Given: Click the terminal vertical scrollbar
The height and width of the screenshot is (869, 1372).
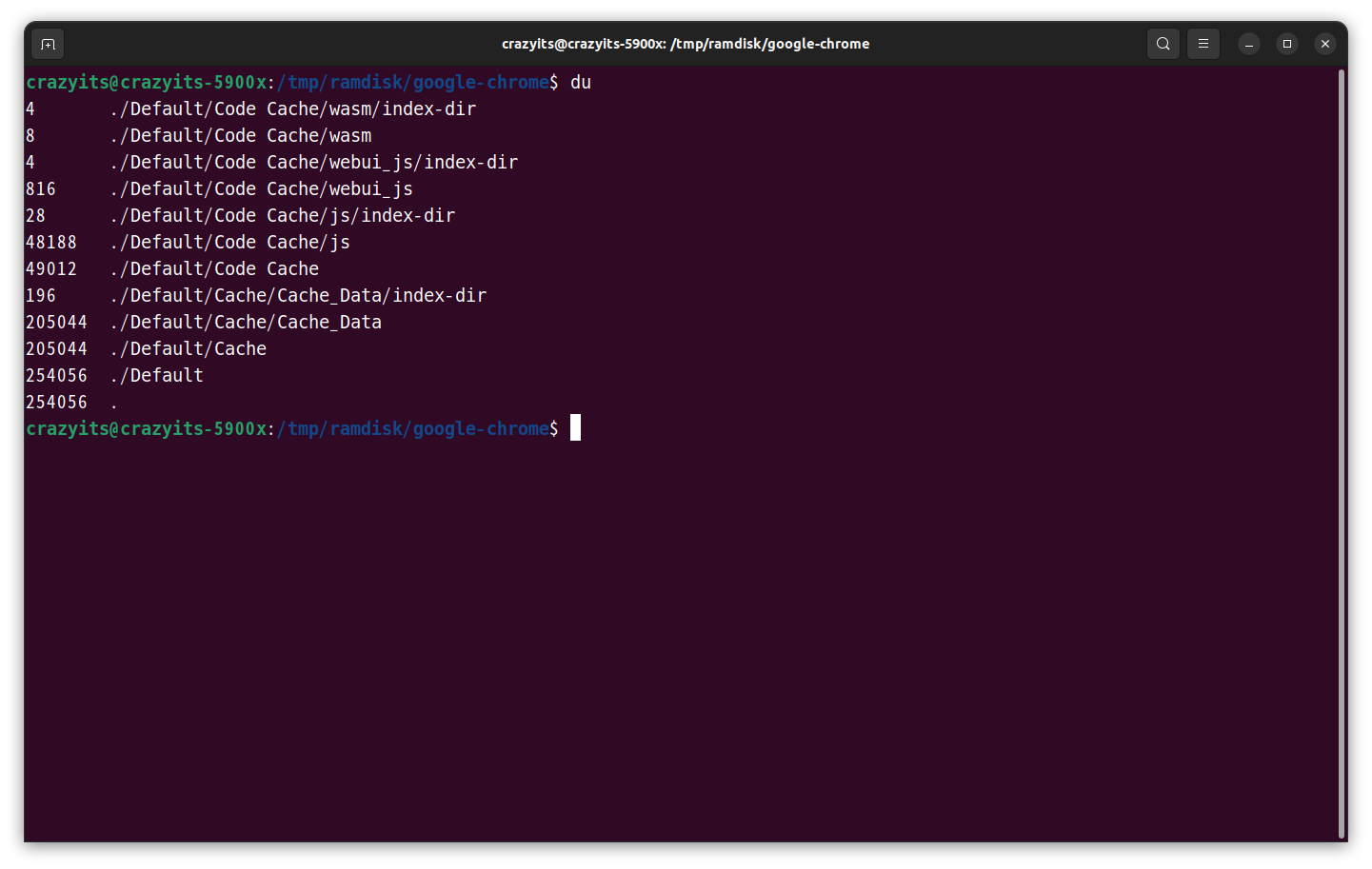Looking at the screenshot, I should (x=1342, y=454).
